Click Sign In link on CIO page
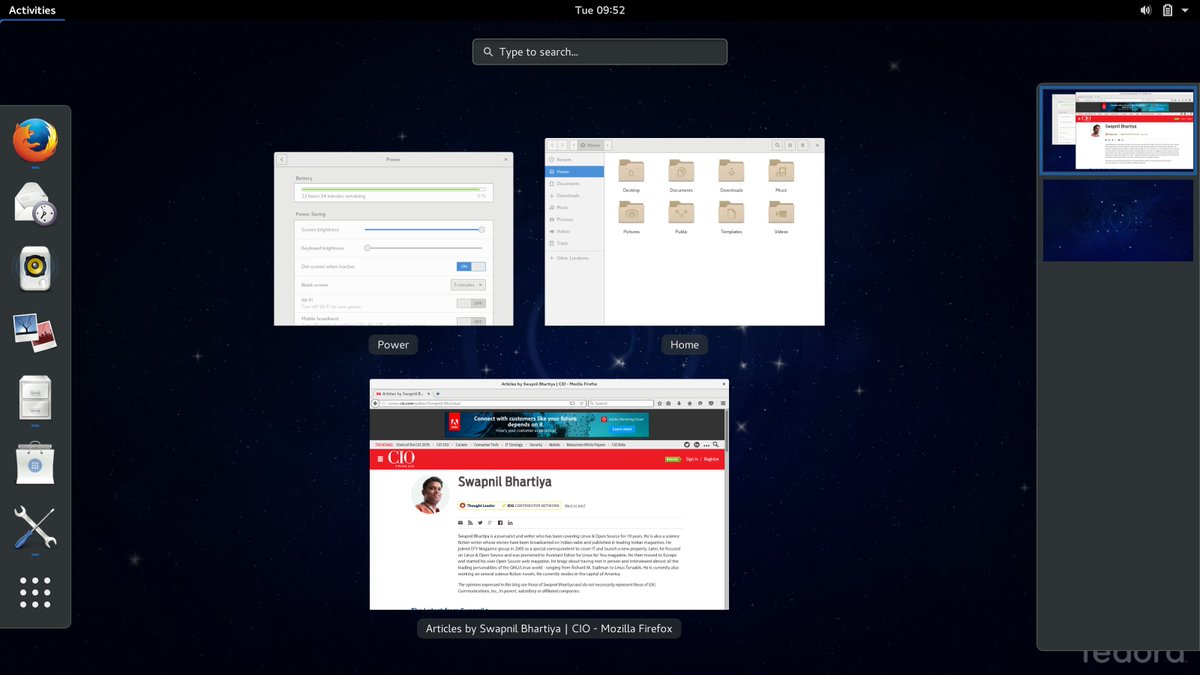The image size is (1200, 675). coord(692,459)
